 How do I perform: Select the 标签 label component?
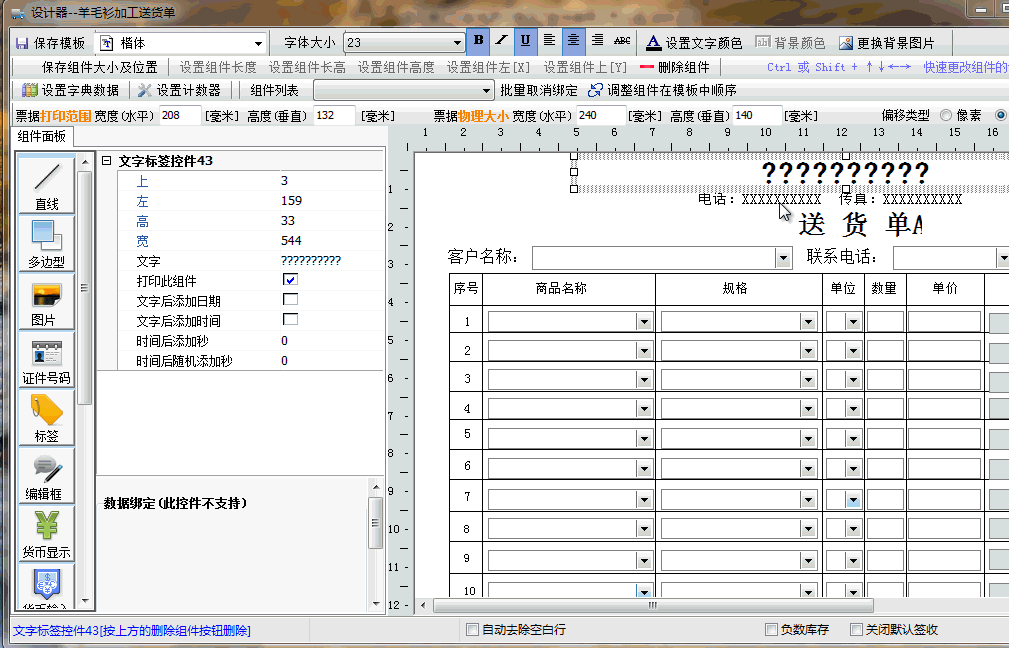(46, 417)
